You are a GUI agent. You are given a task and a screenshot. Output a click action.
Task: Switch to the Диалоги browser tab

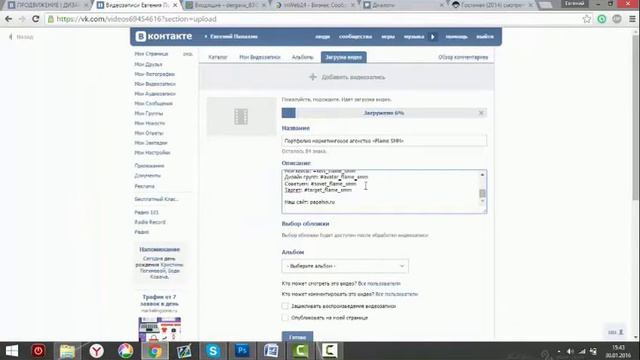tap(402, 5)
